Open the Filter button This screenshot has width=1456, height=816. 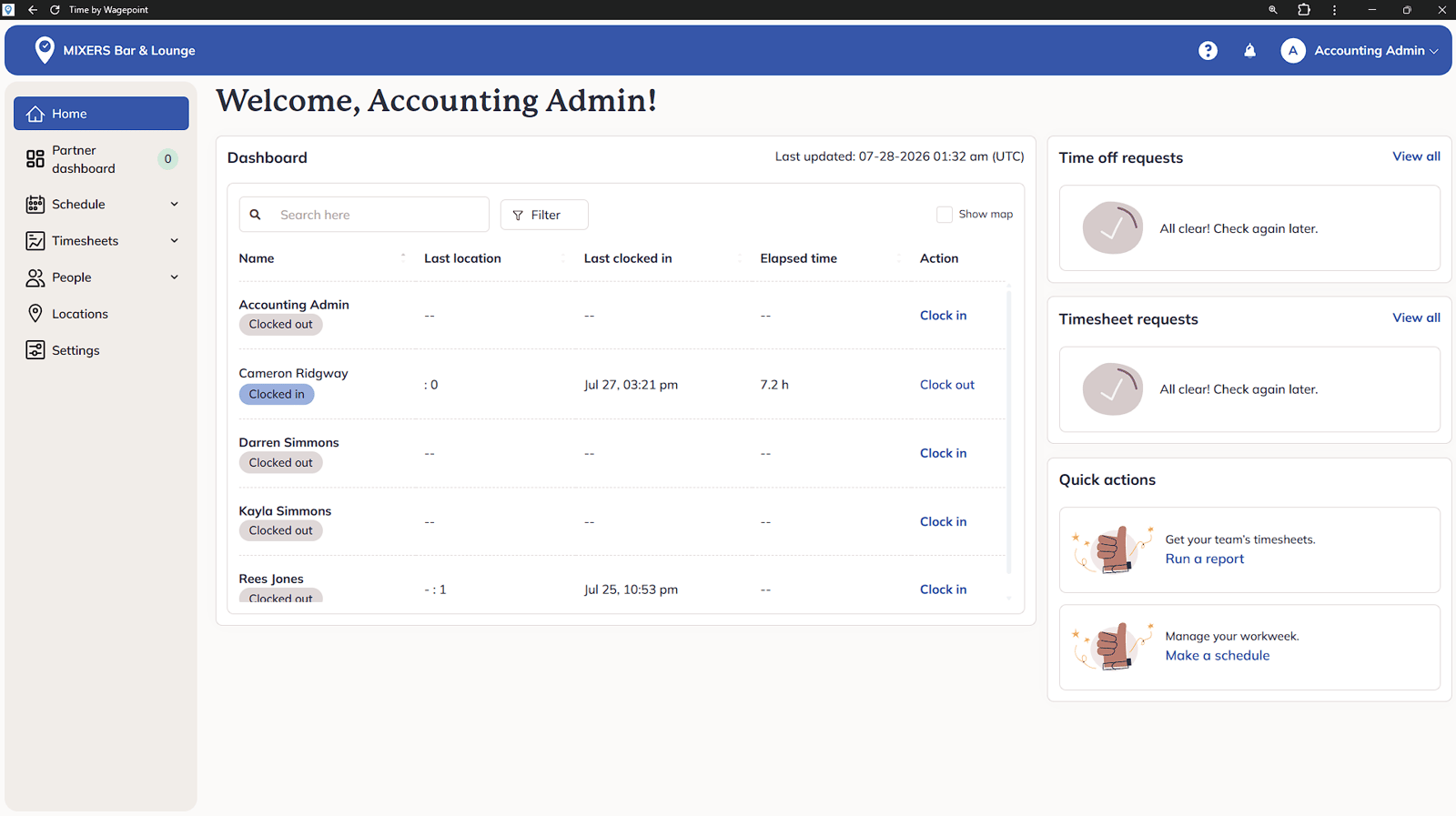[544, 215]
